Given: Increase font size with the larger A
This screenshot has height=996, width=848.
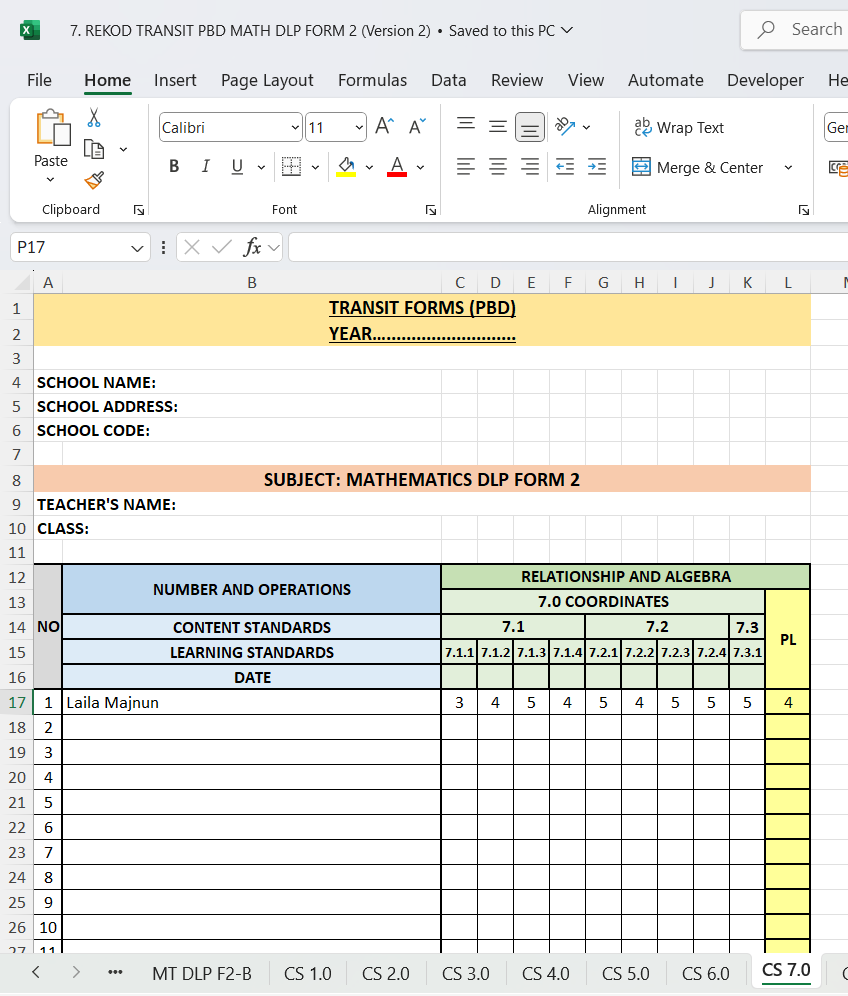Looking at the screenshot, I should 384,126.
